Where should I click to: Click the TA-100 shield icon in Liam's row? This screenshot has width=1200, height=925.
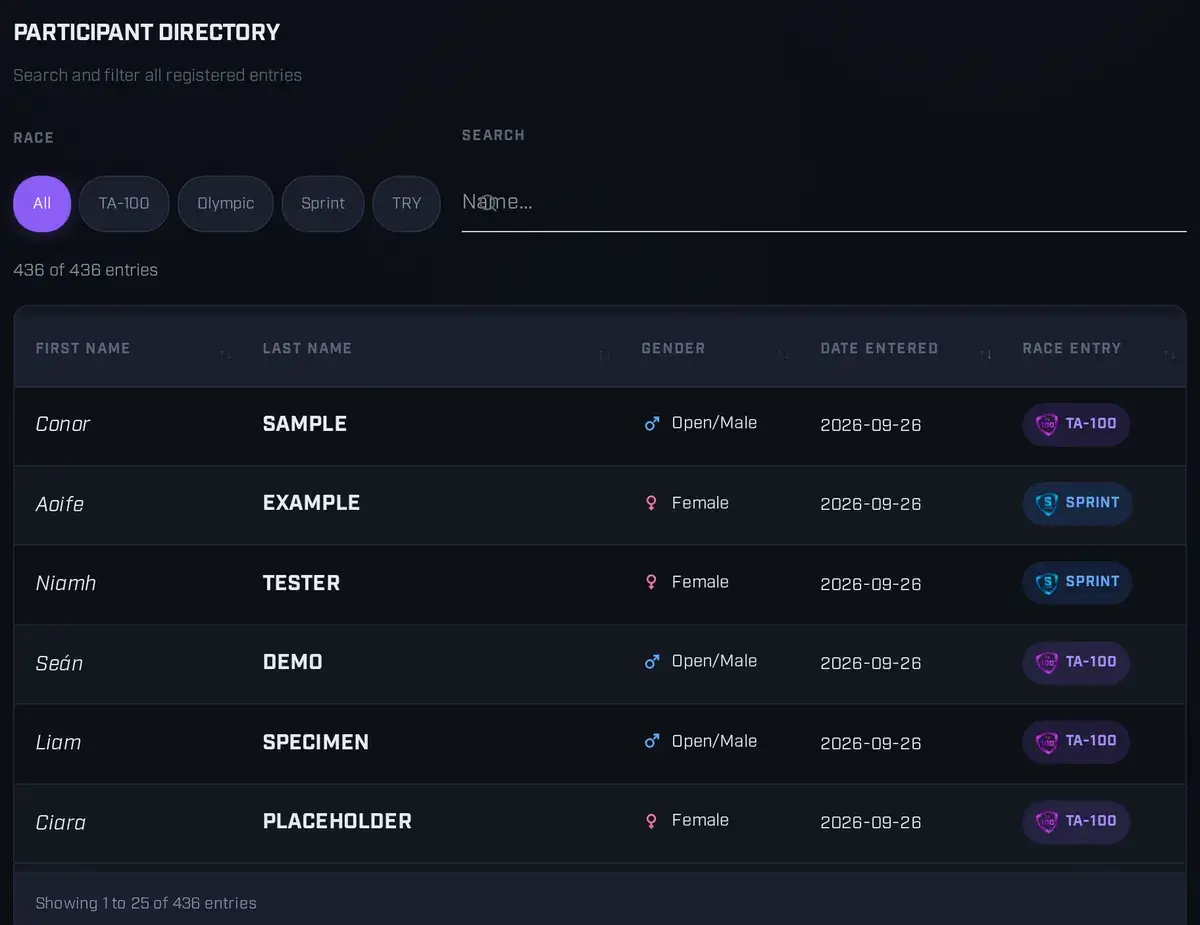[1046, 741]
